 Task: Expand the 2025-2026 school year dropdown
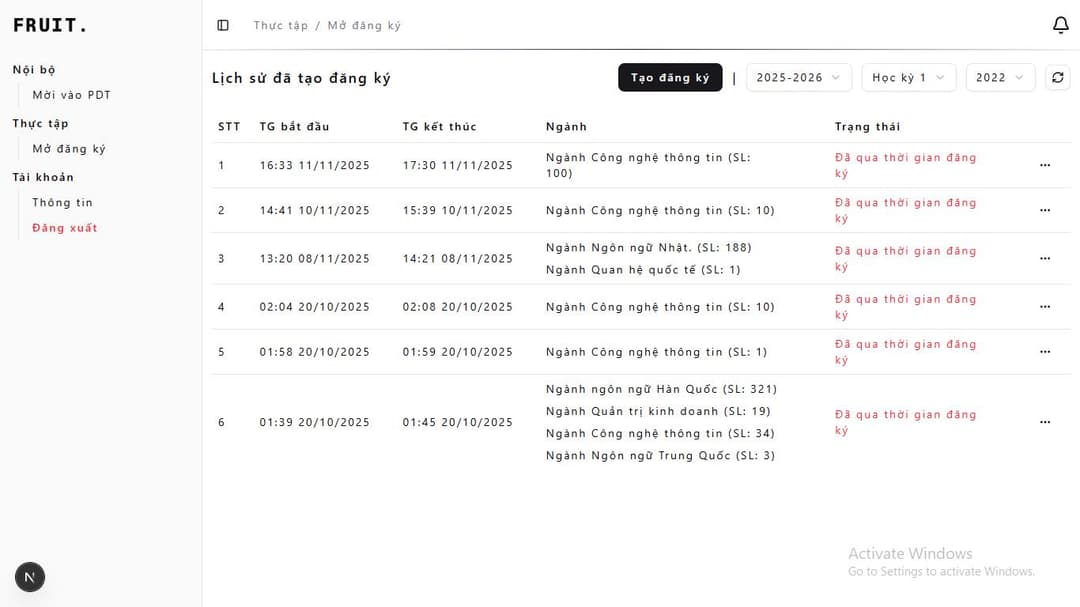[799, 78]
